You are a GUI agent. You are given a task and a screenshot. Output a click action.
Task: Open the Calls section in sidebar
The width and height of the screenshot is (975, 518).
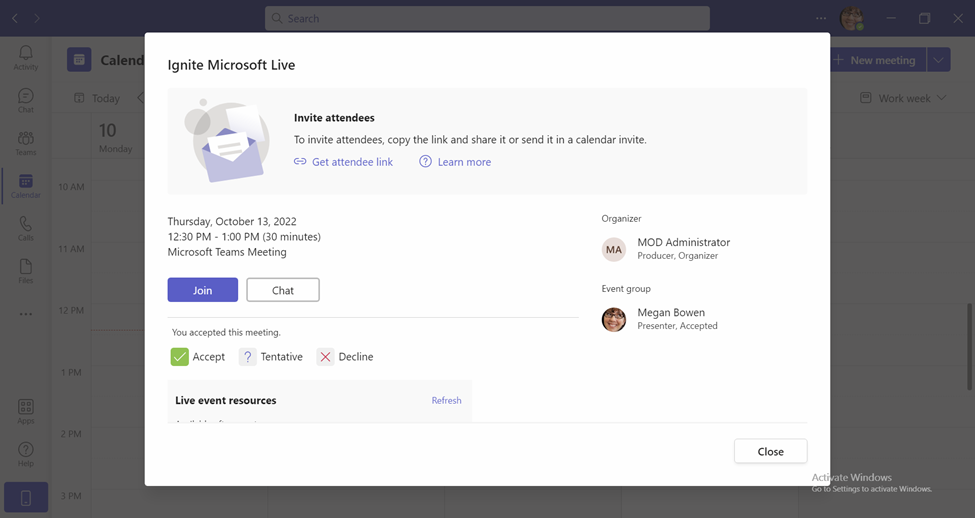point(25,228)
